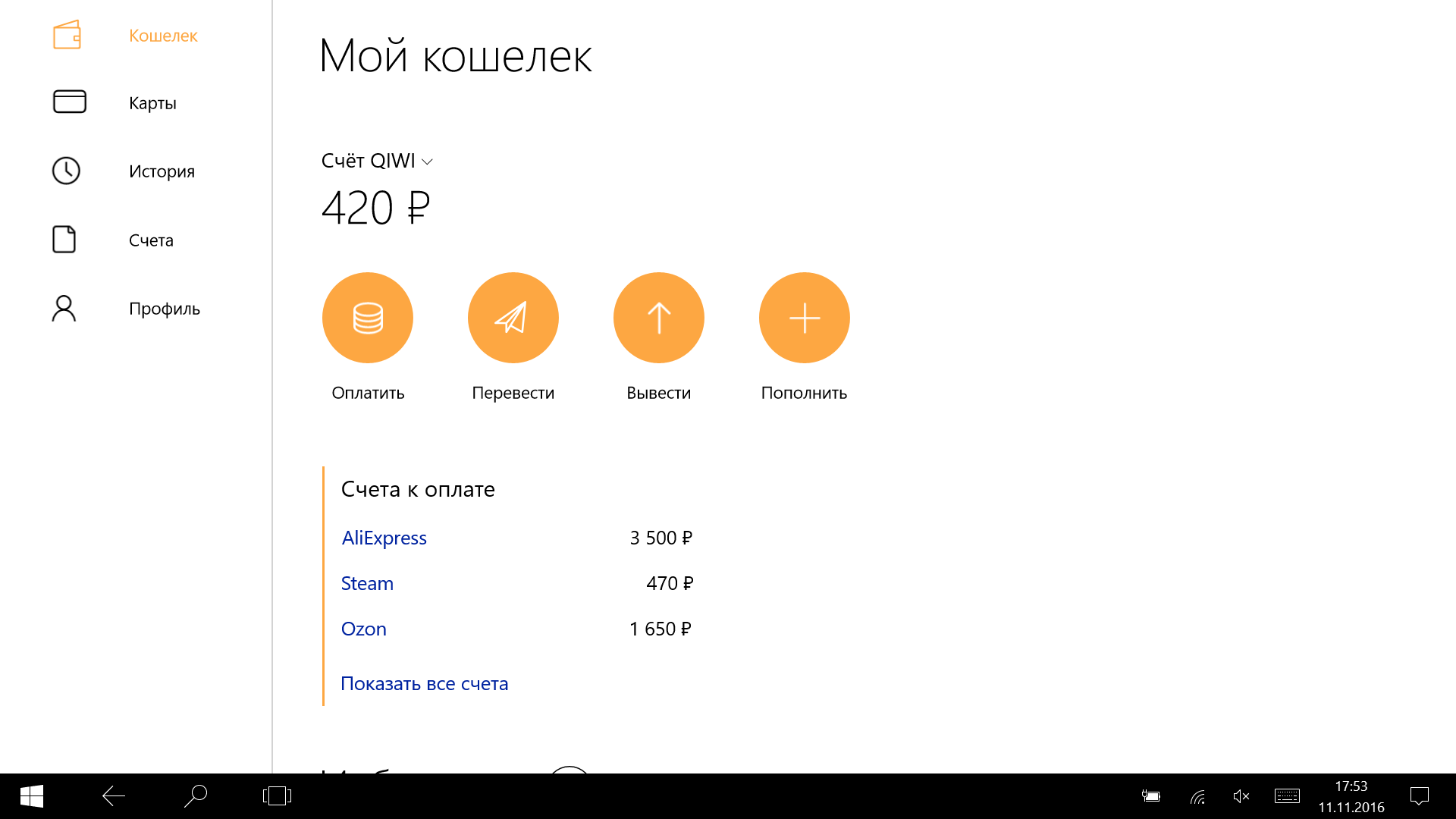
Task: Click the Windows Start button
Action: point(31,796)
